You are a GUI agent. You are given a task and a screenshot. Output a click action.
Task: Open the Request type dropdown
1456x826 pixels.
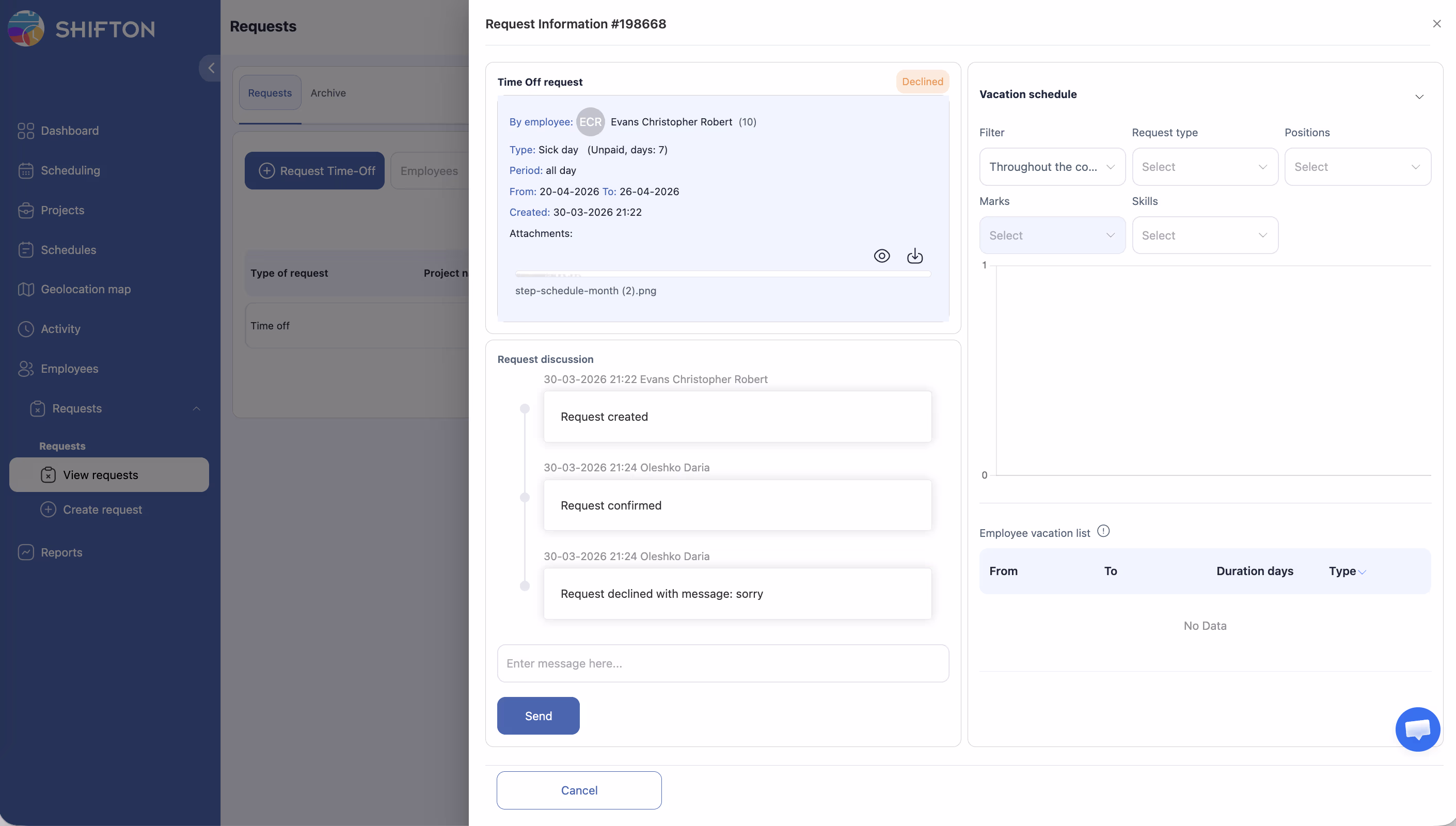point(1204,167)
